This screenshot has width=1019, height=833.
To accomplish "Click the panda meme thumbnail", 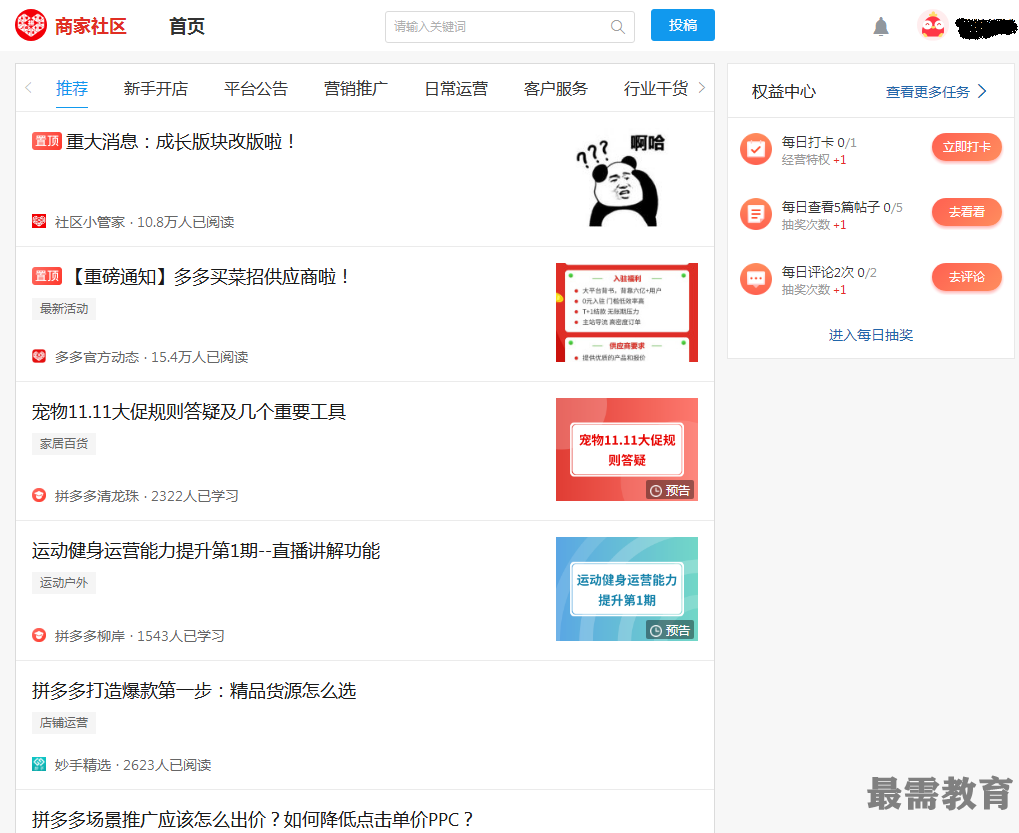I will 625,179.
